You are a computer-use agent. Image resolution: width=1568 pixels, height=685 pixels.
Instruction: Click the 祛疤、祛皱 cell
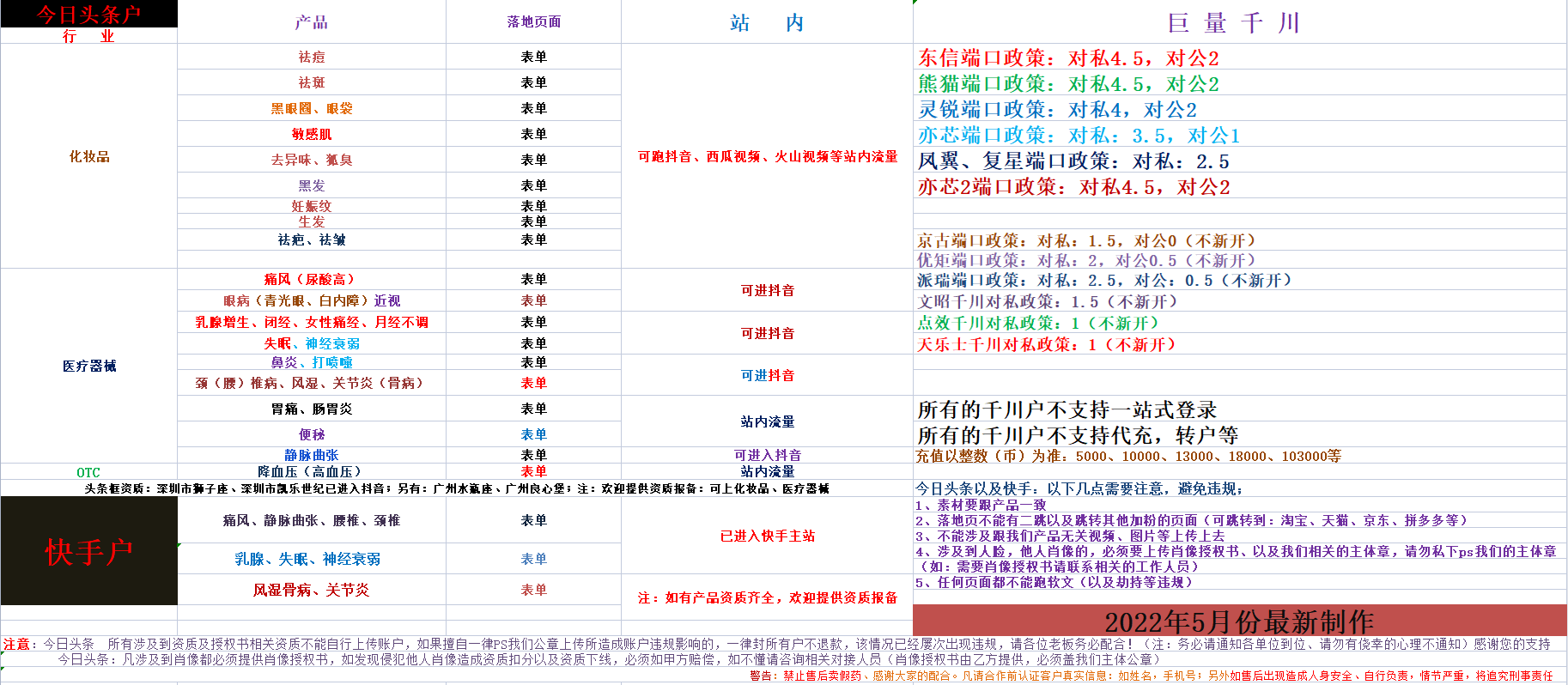pos(312,239)
